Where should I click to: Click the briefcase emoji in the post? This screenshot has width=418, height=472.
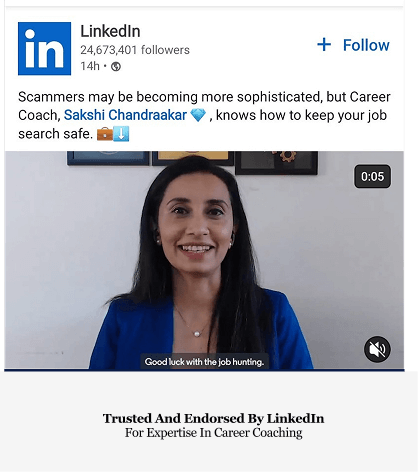105,134
